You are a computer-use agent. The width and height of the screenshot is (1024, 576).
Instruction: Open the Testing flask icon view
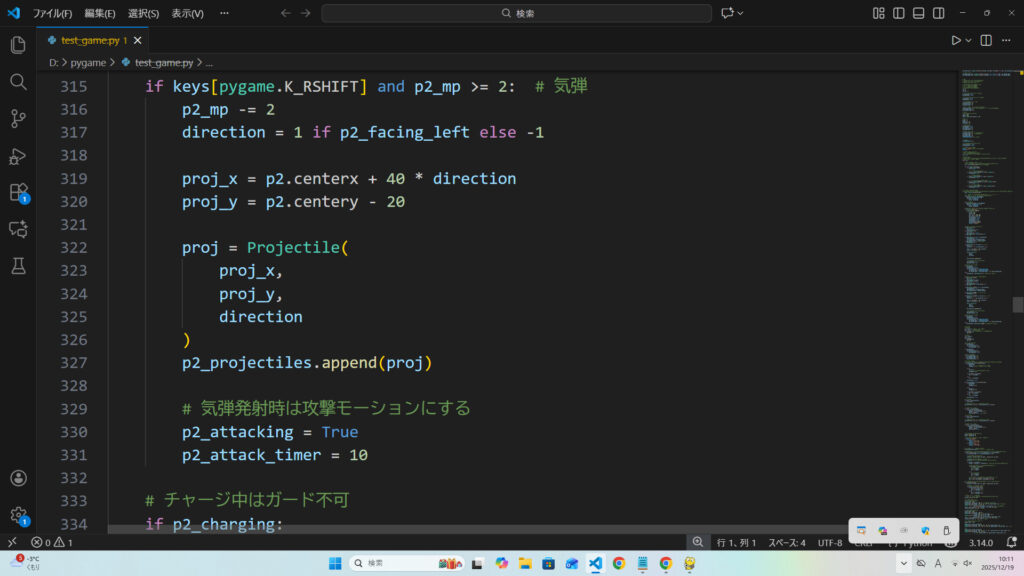tap(18, 266)
